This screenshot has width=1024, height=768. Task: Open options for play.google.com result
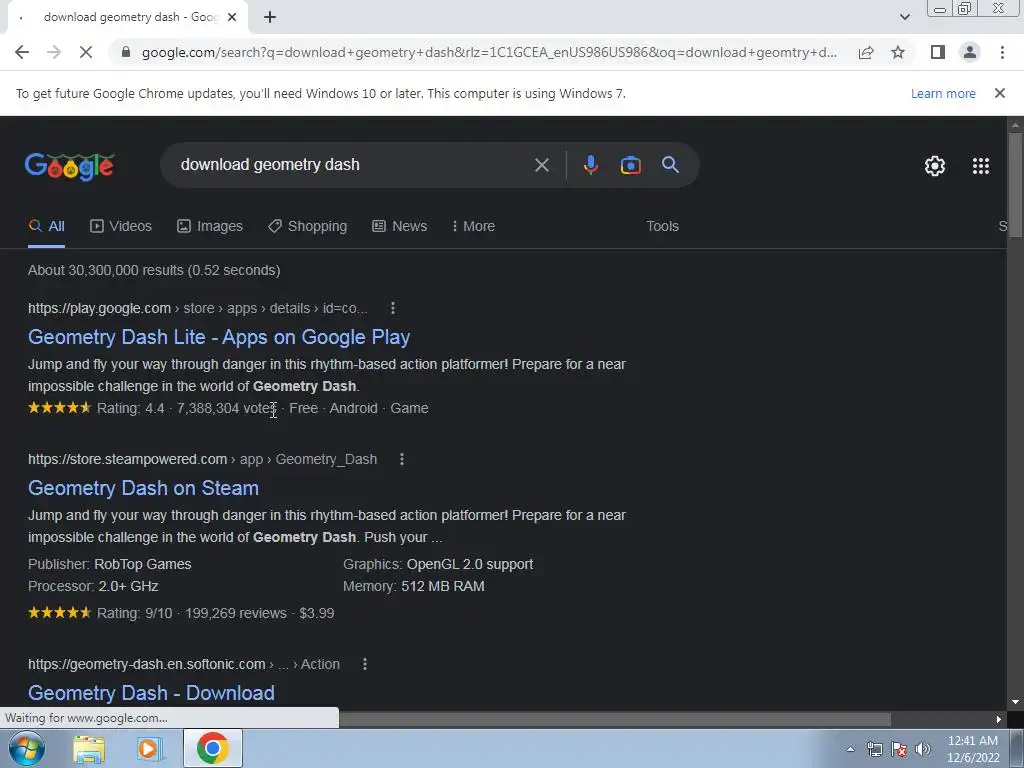pos(392,308)
